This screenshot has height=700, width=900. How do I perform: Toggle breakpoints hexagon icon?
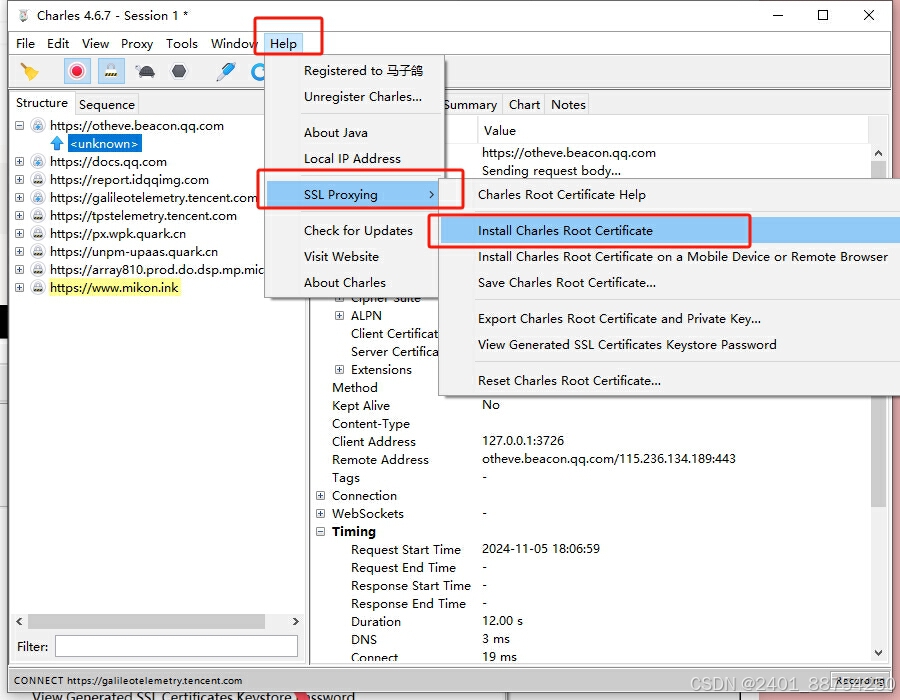179,72
